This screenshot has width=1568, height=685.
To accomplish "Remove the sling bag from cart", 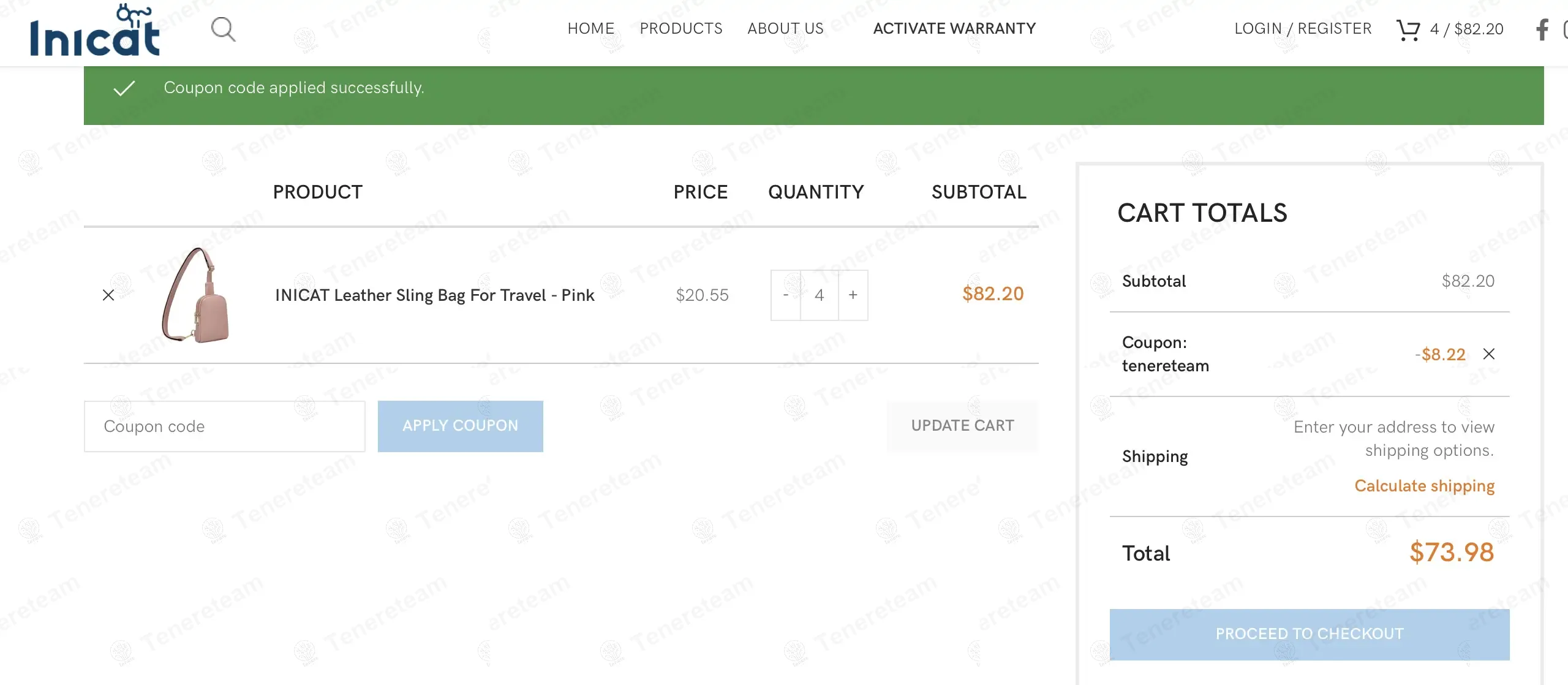I will point(108,295).
